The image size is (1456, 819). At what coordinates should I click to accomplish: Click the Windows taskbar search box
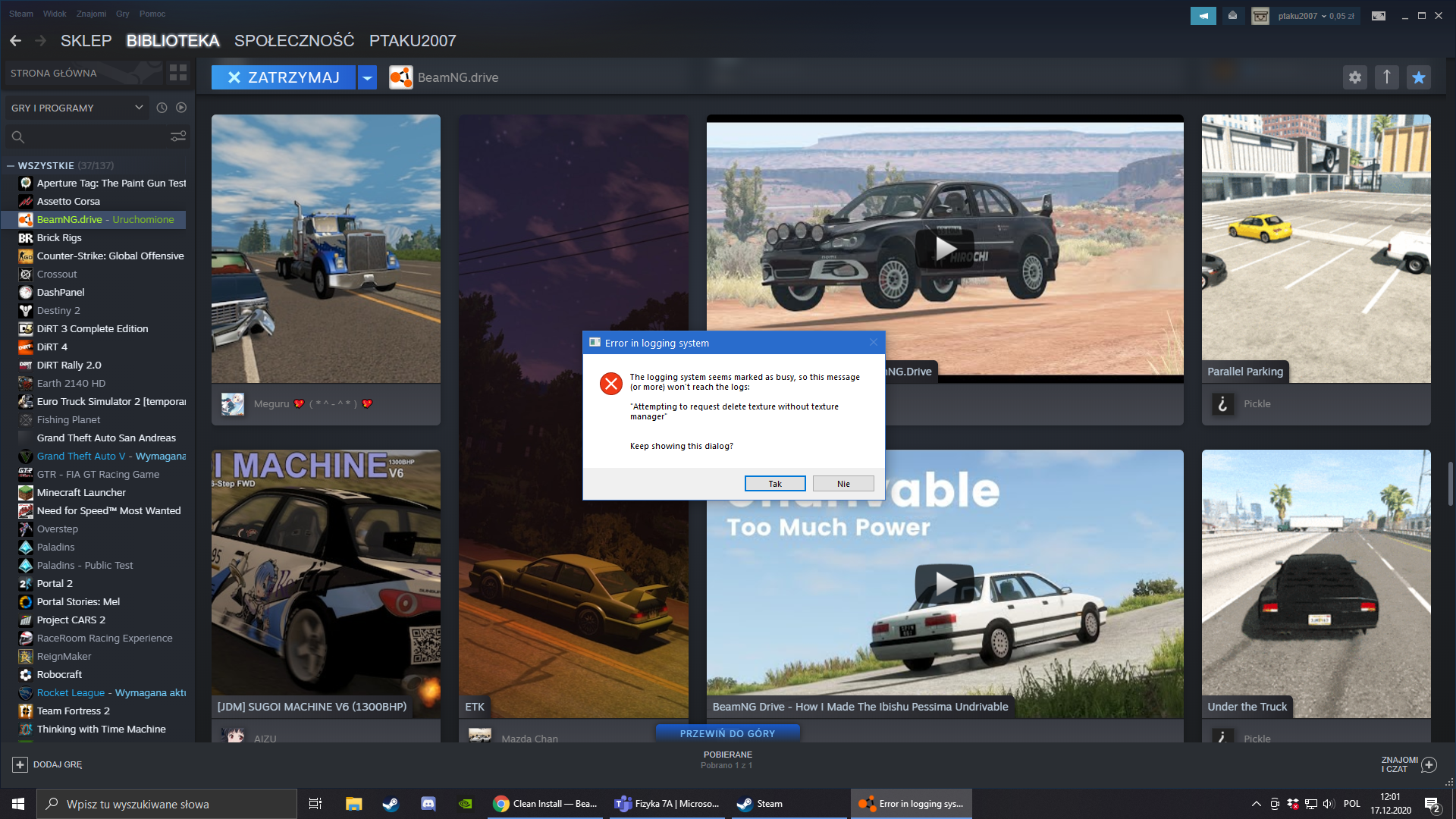click(x=167, y=804)
